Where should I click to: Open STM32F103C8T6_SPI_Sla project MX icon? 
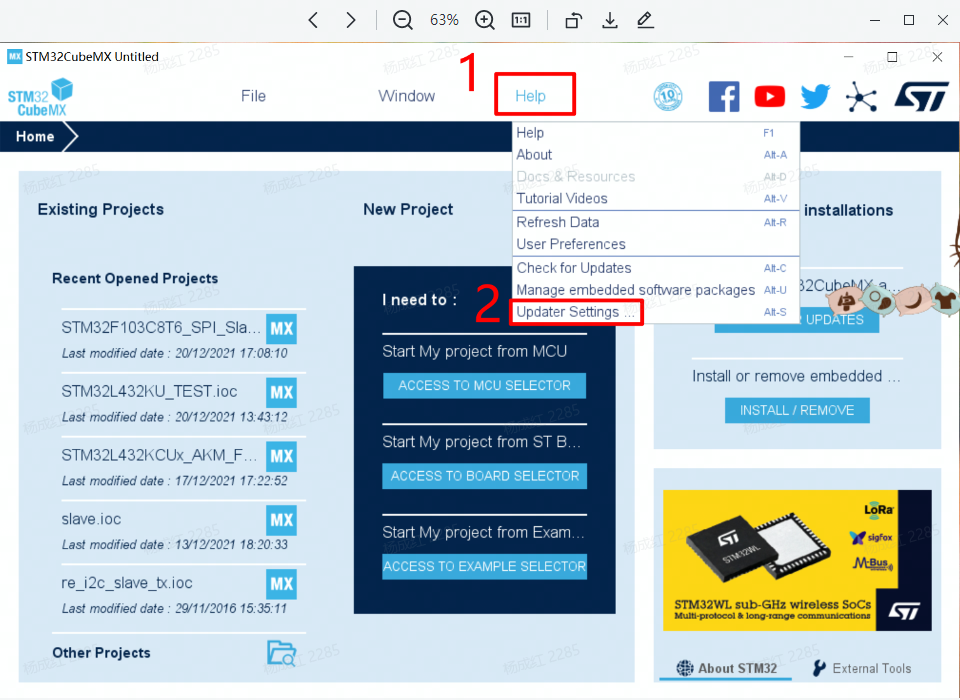pos(282,329)
